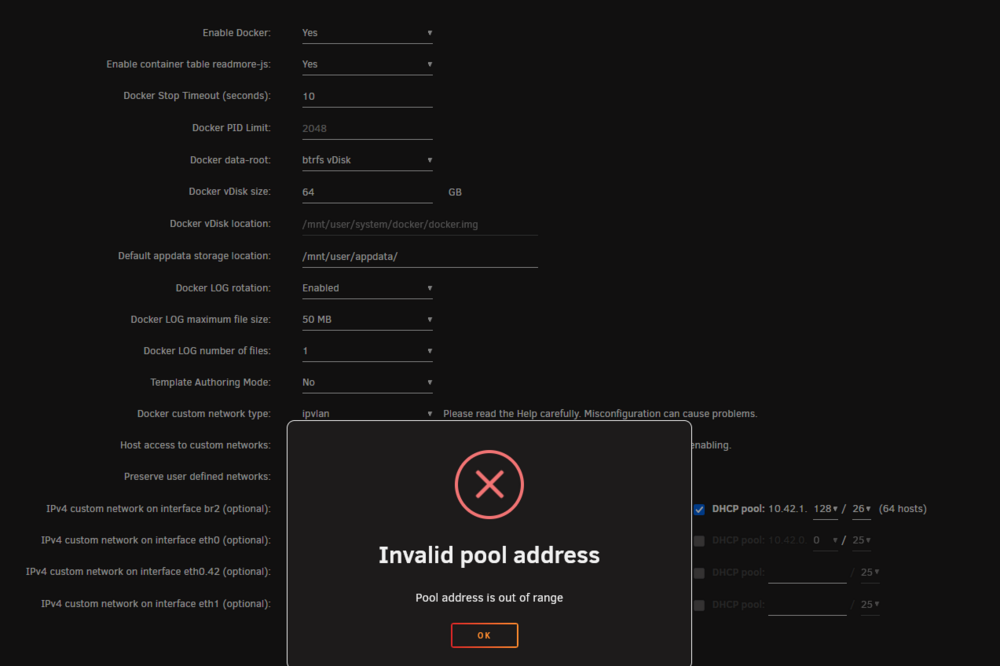Click 'IPv4 custom network on interface eth1' label
This screenshot has width=1000, height=666.
click(156, 603)
